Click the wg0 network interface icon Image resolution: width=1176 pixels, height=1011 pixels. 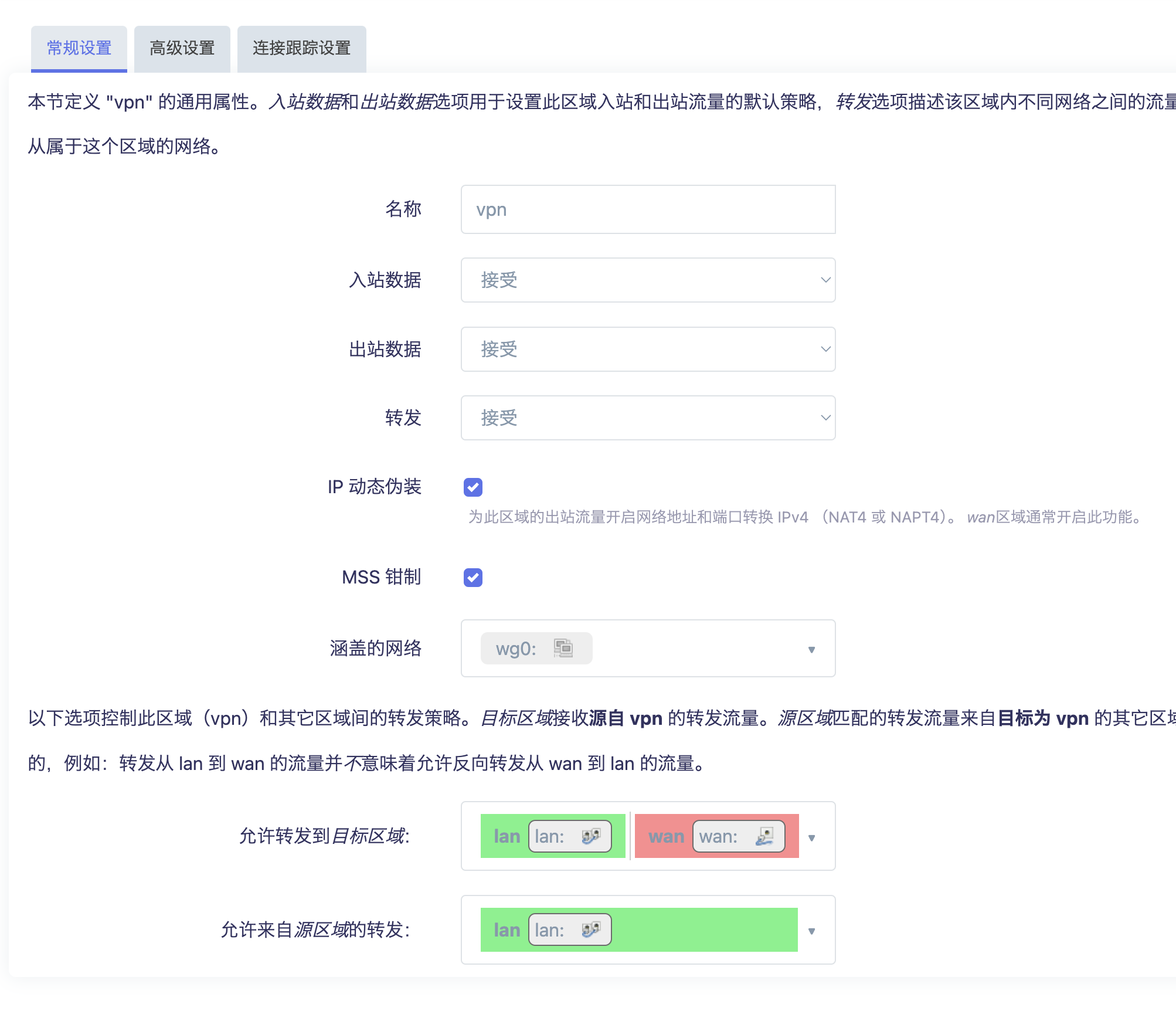pyautogui.click(x=563, y=648)
